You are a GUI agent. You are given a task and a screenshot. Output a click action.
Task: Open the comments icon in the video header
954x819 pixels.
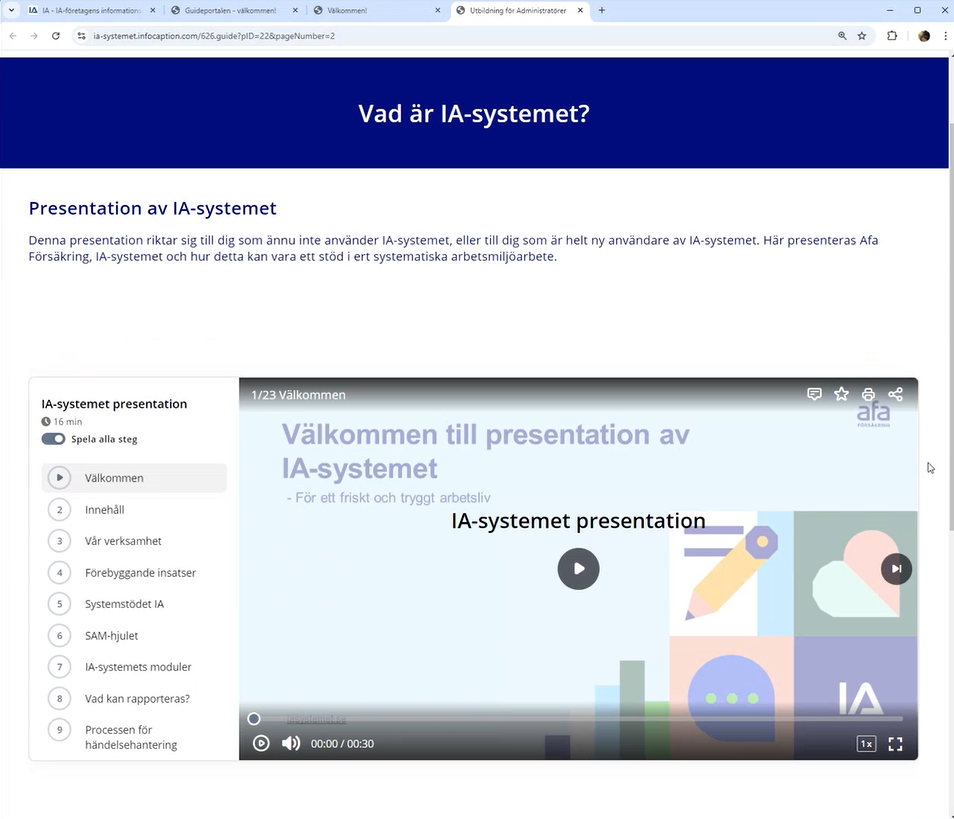point(814,394)
